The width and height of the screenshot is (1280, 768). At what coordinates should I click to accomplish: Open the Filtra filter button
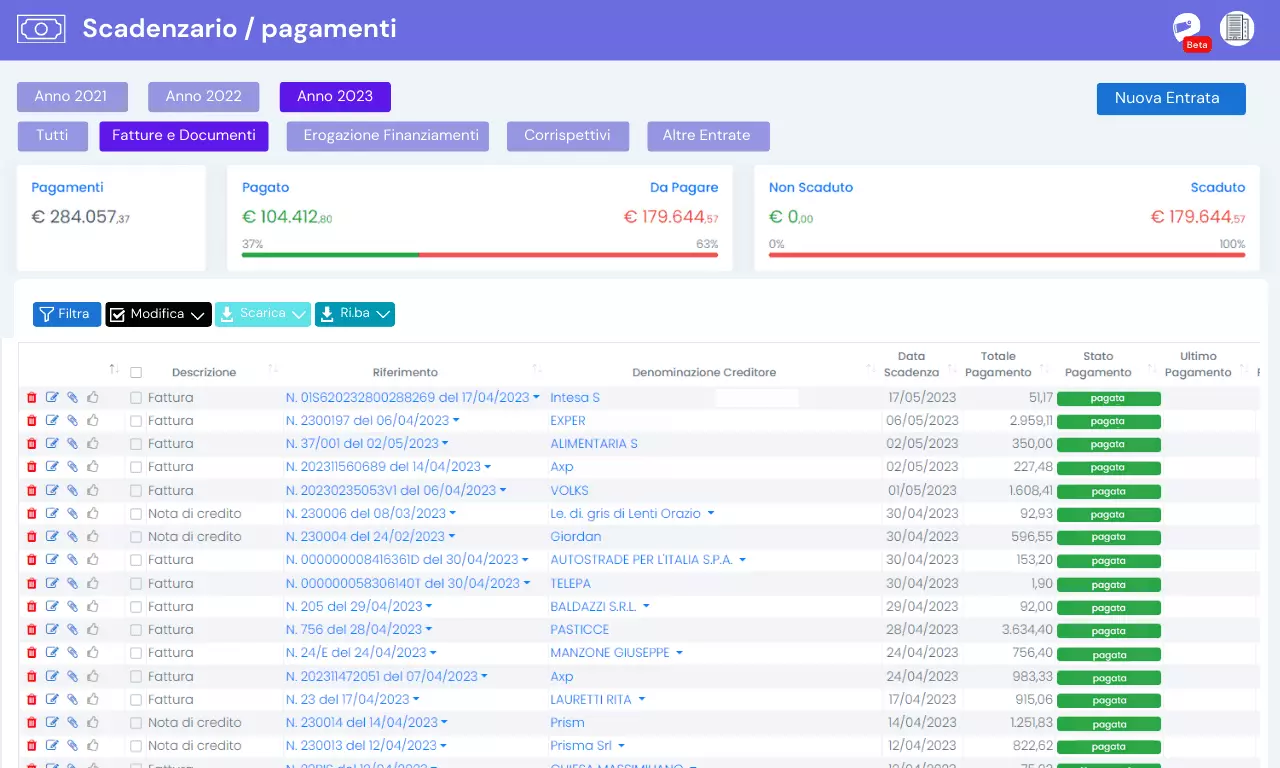pos(67,314)
